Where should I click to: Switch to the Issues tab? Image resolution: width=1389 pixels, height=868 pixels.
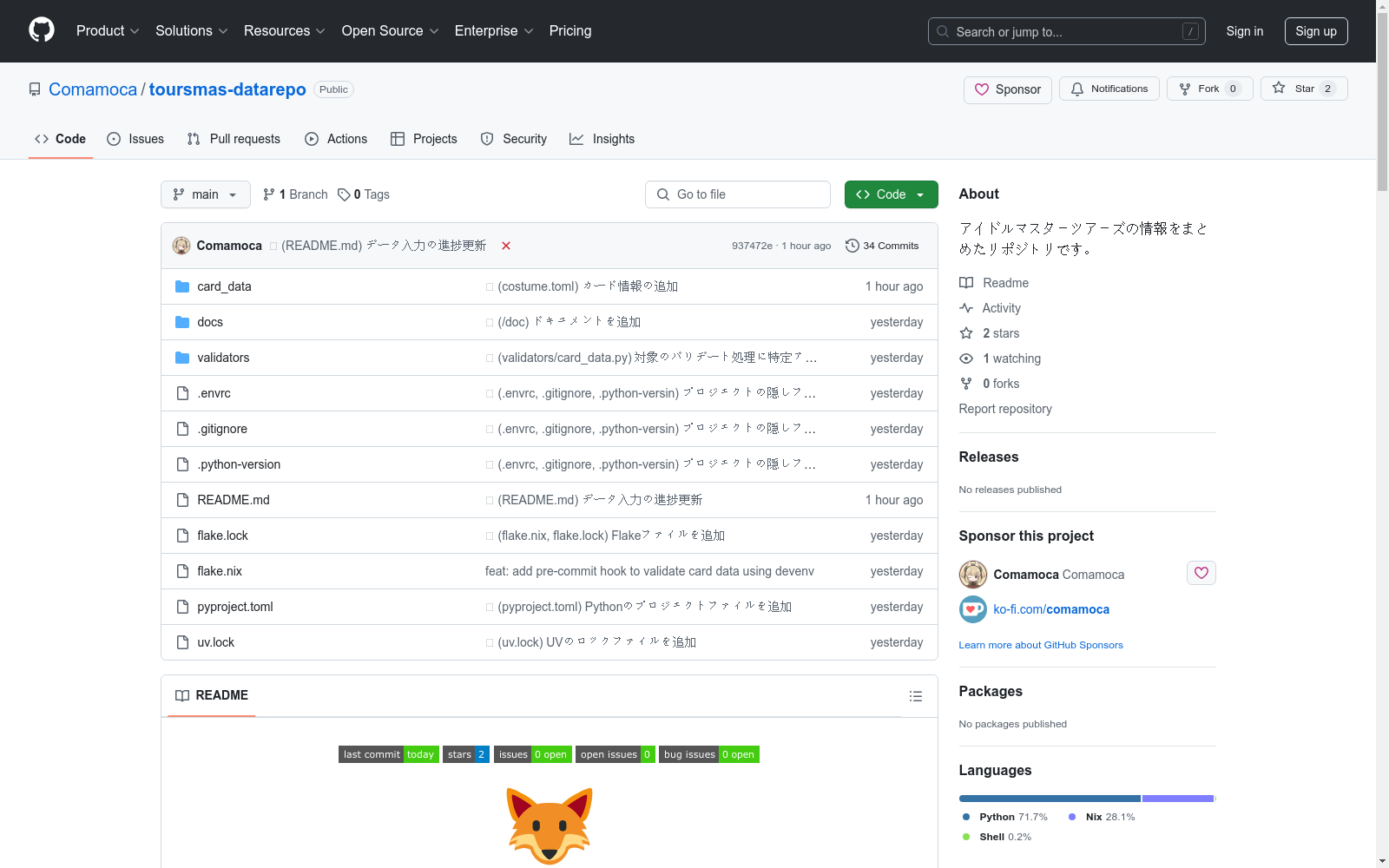pos(135,139)
